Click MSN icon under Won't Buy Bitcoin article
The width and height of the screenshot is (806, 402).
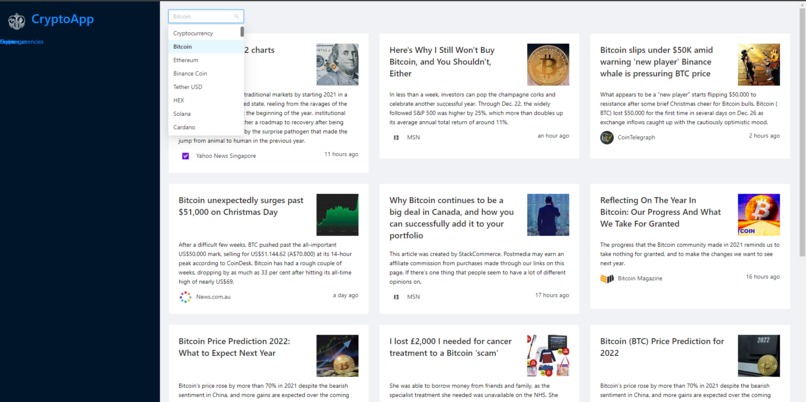point(396,137)
